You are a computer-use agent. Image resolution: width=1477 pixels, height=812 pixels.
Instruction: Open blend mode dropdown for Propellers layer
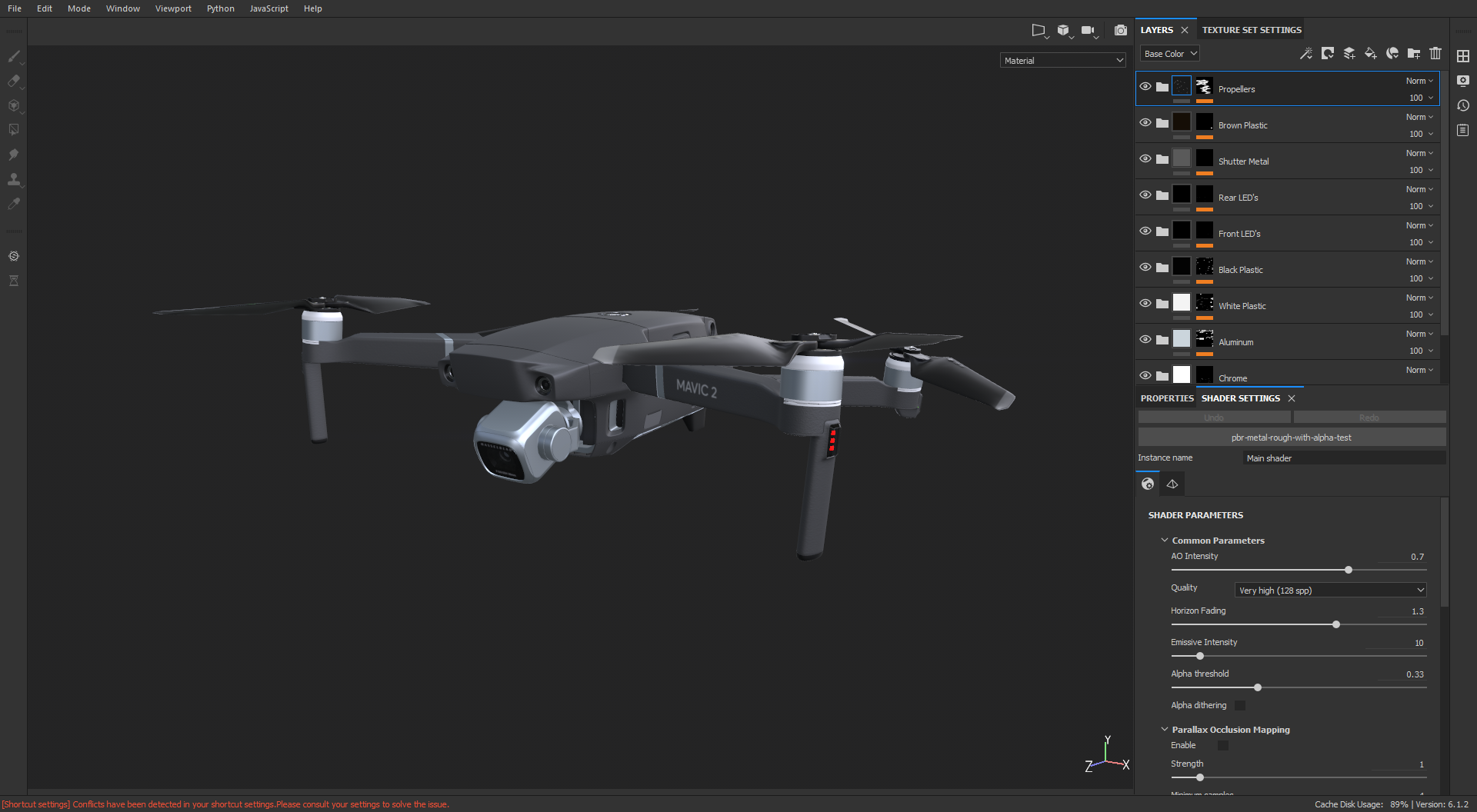1420,81
